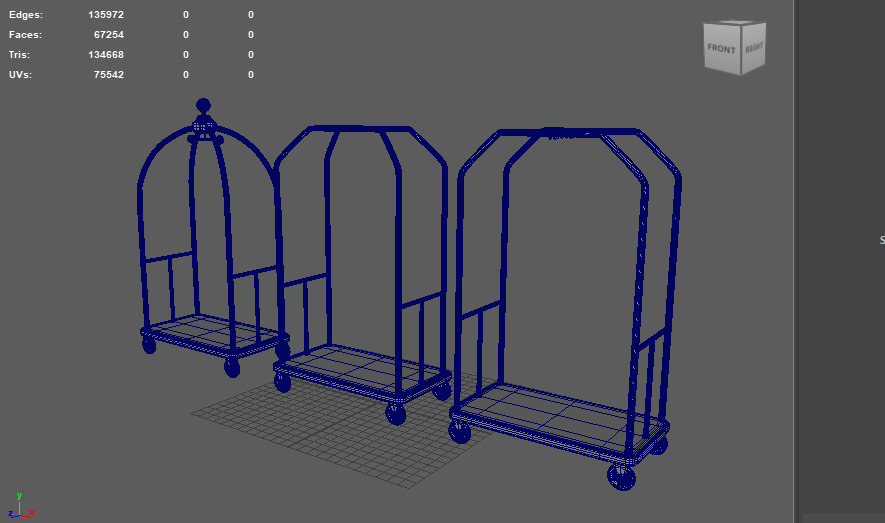Select the middle luggage cart wireframe
This screenshot has height=523, width=885.
361,274
